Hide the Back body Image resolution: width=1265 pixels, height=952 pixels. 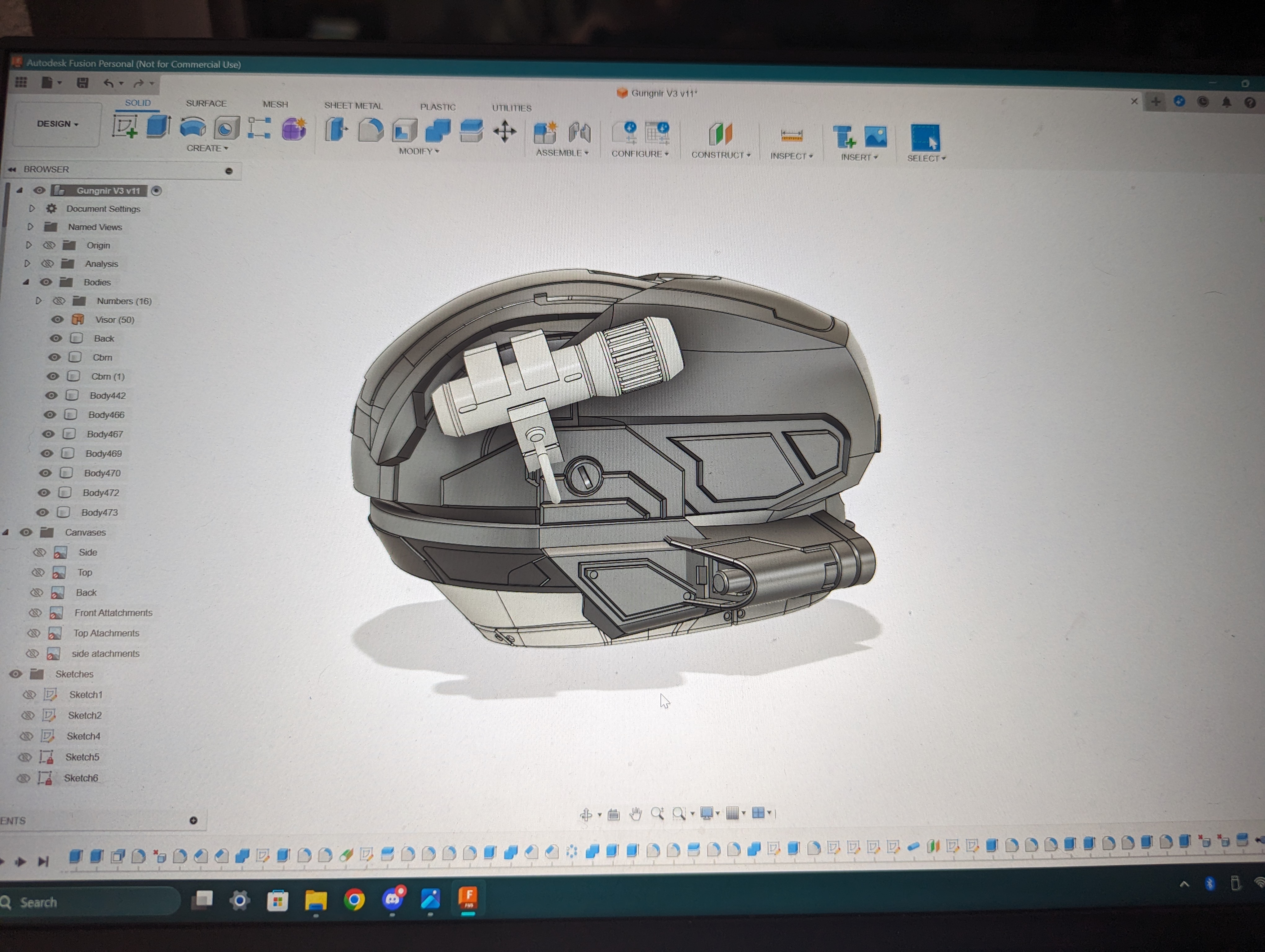[x=55, y=338]
